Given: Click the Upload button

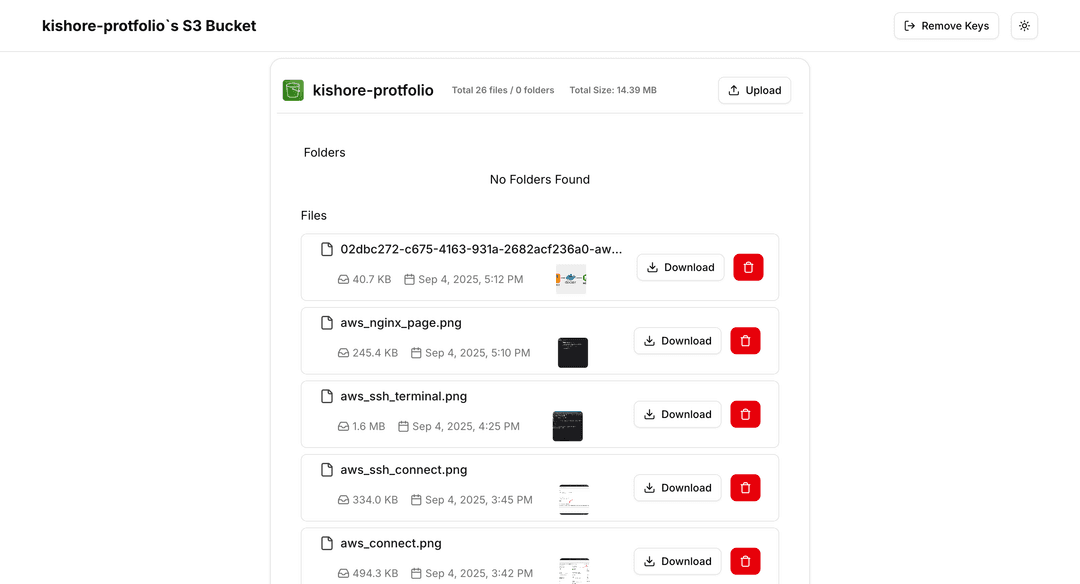Looking at the screenshot, I should [x=754, y=90].
